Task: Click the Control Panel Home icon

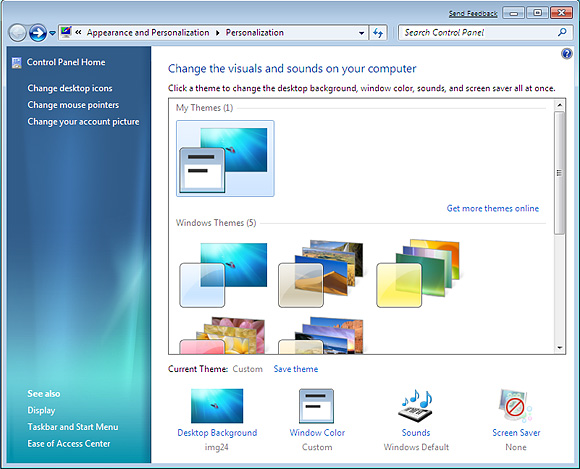Action: [x=16, y=63]
